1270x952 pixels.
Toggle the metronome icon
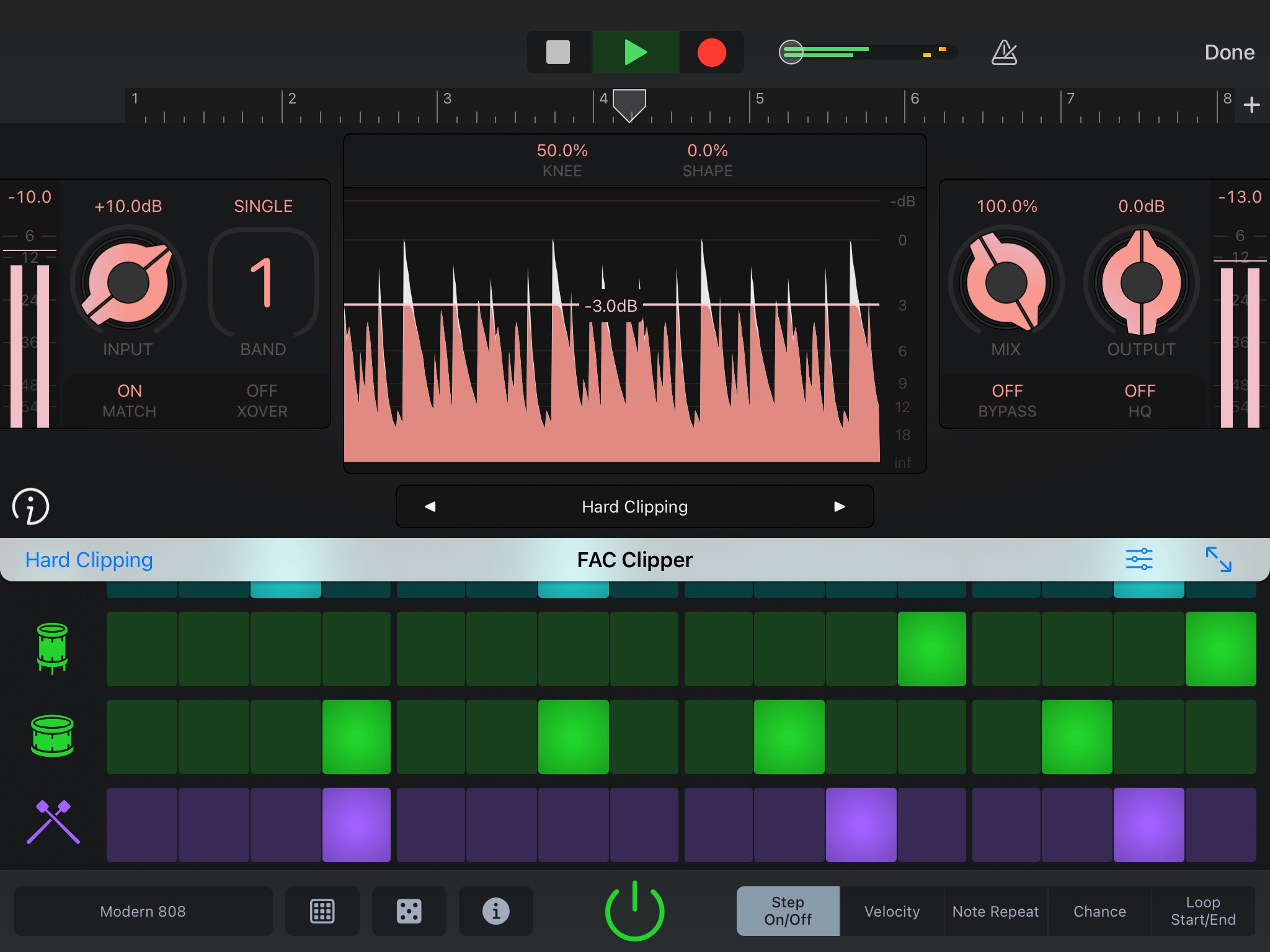tap(1004, 53)
